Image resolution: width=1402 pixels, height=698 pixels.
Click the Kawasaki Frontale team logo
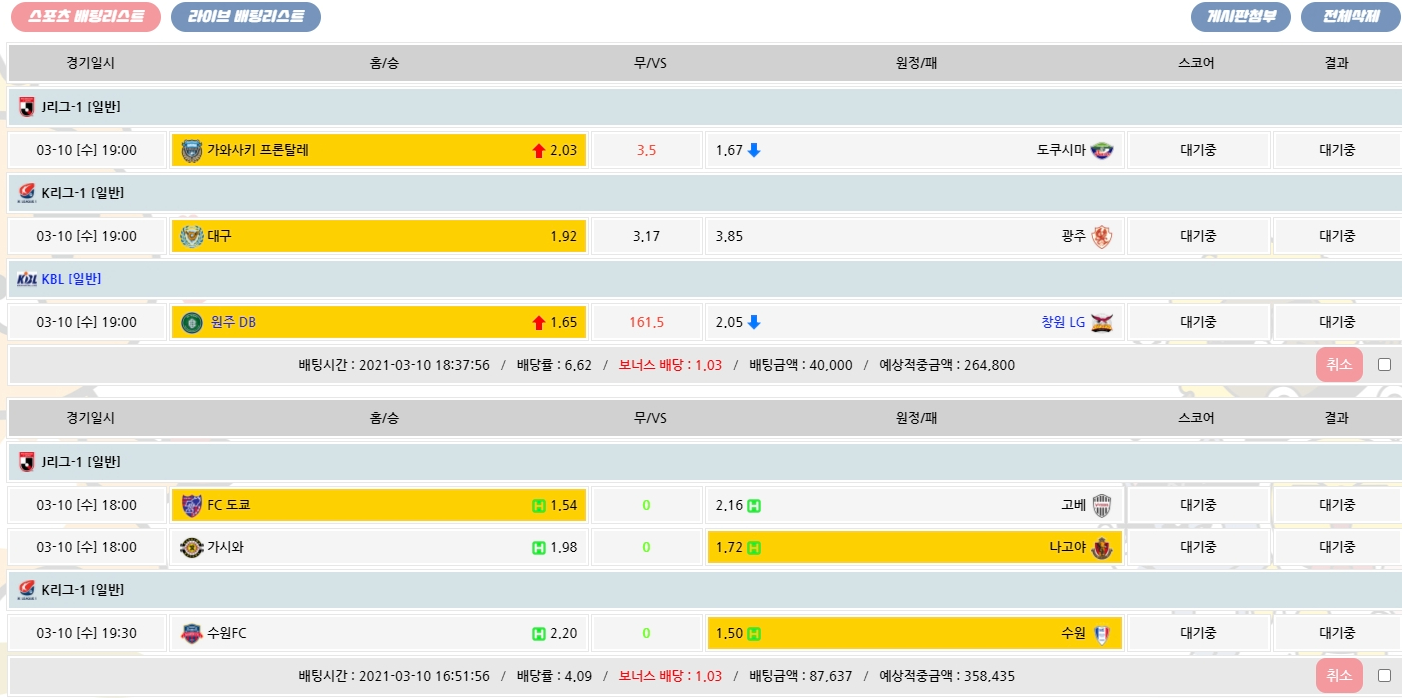(191, 151)
